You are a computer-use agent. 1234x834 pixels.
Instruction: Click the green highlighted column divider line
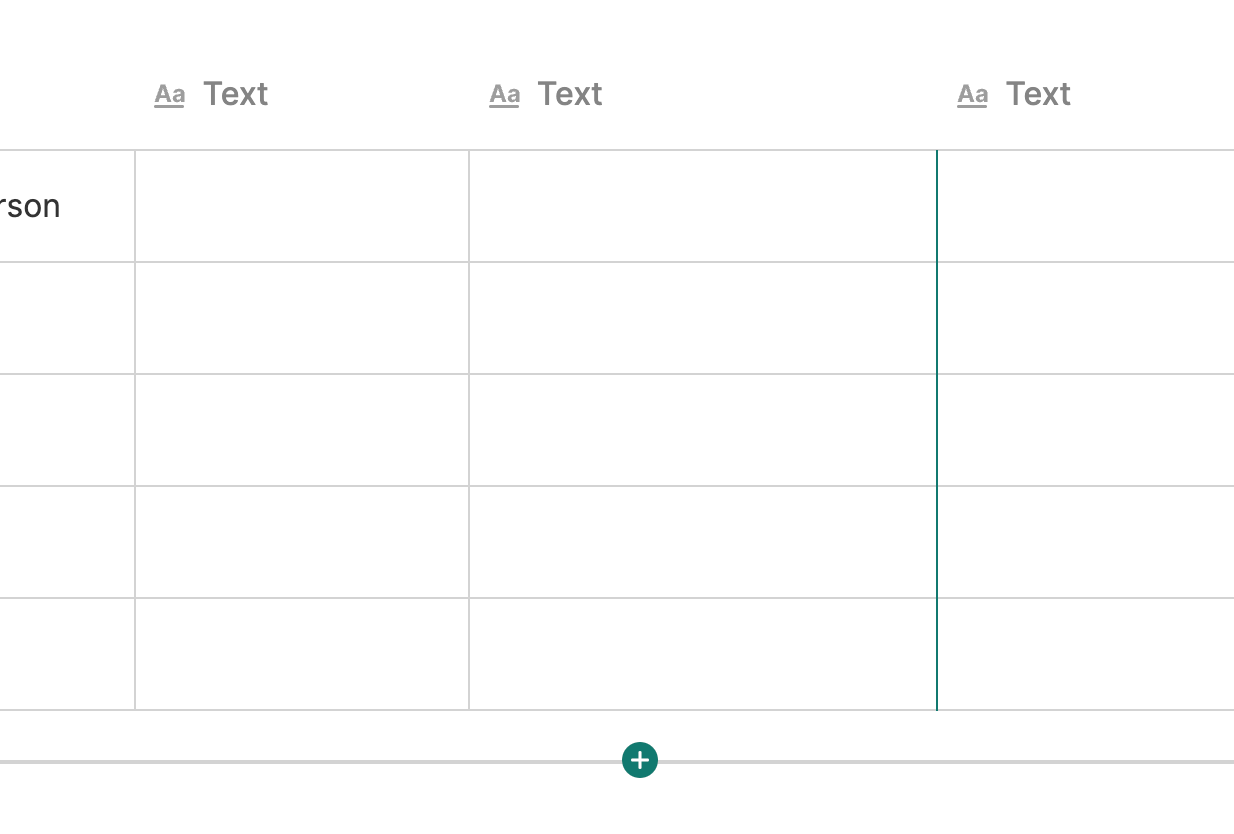click(x=937, y=430)
